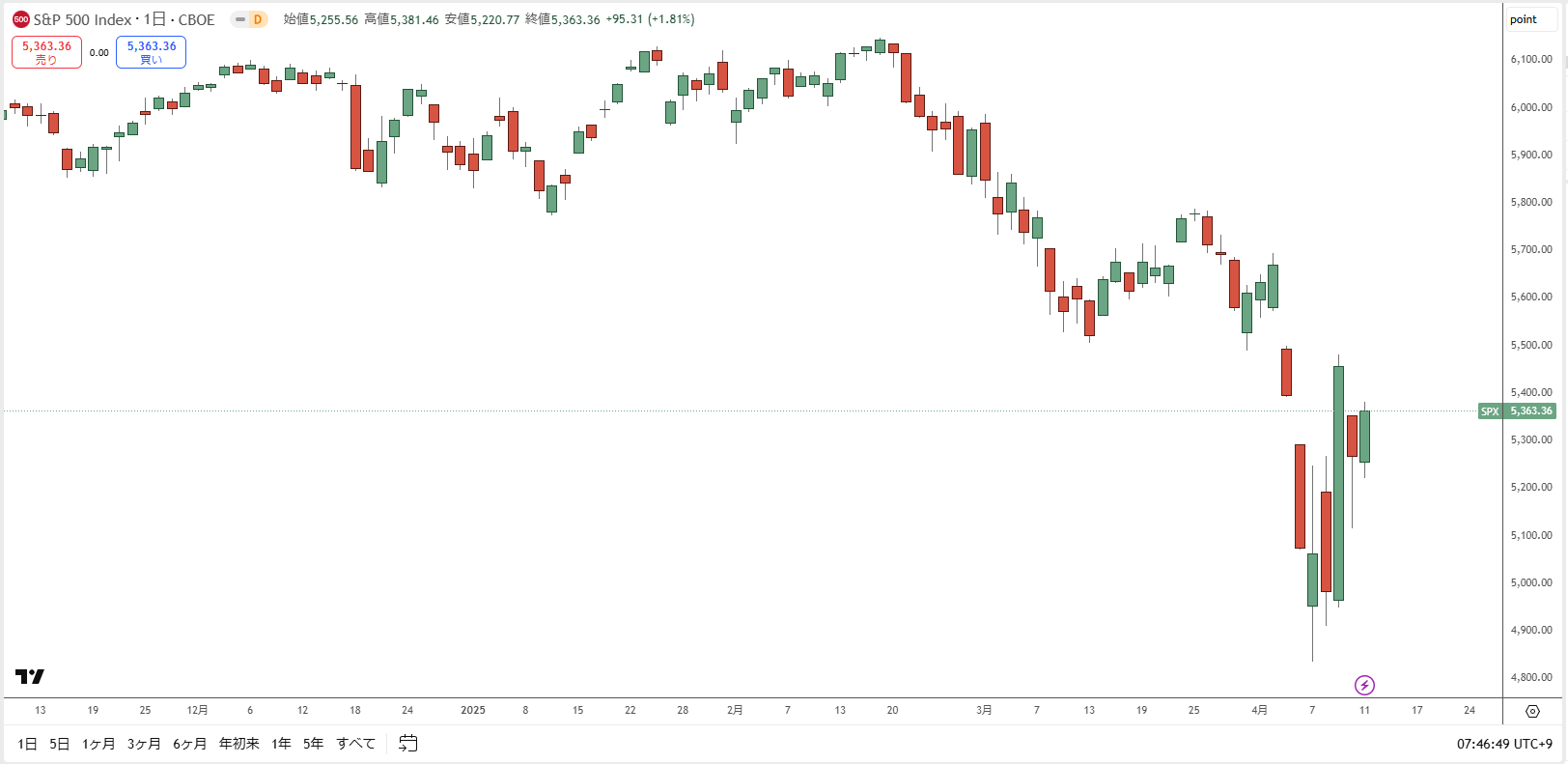Click the blue 買い buy button
This screenshot has width=1568, height=764.
(152, 52)
